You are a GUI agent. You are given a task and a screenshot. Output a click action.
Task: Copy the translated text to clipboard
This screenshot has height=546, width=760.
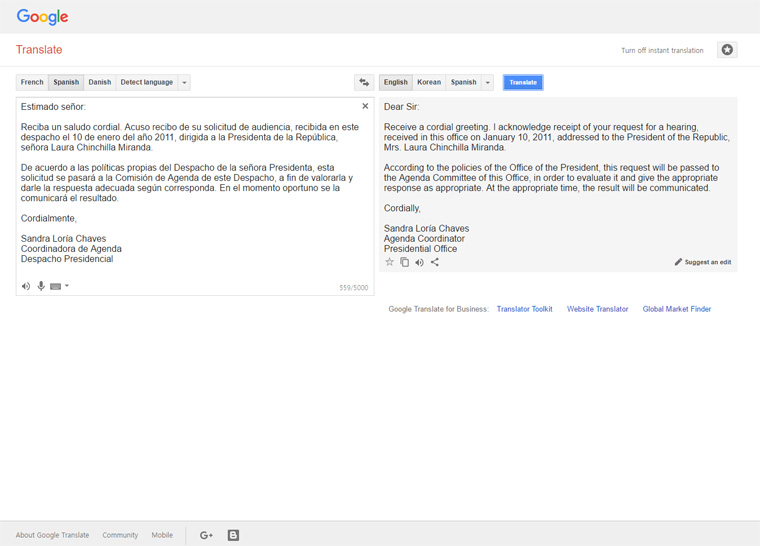(404, 262)
